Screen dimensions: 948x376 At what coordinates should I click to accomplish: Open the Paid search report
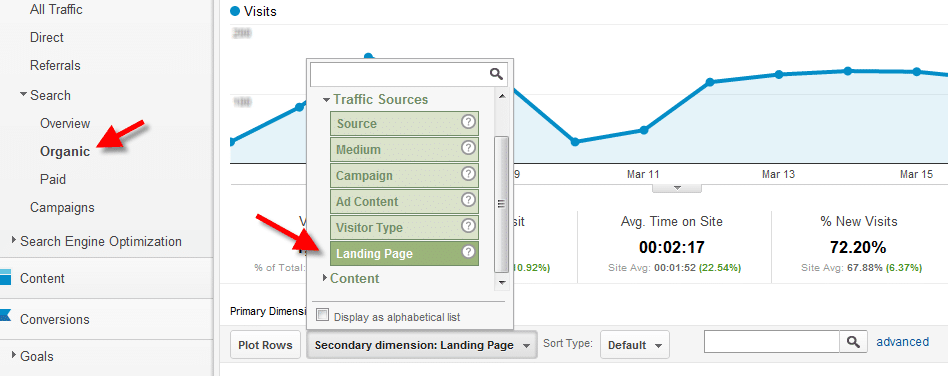click(x=53, y=180)
